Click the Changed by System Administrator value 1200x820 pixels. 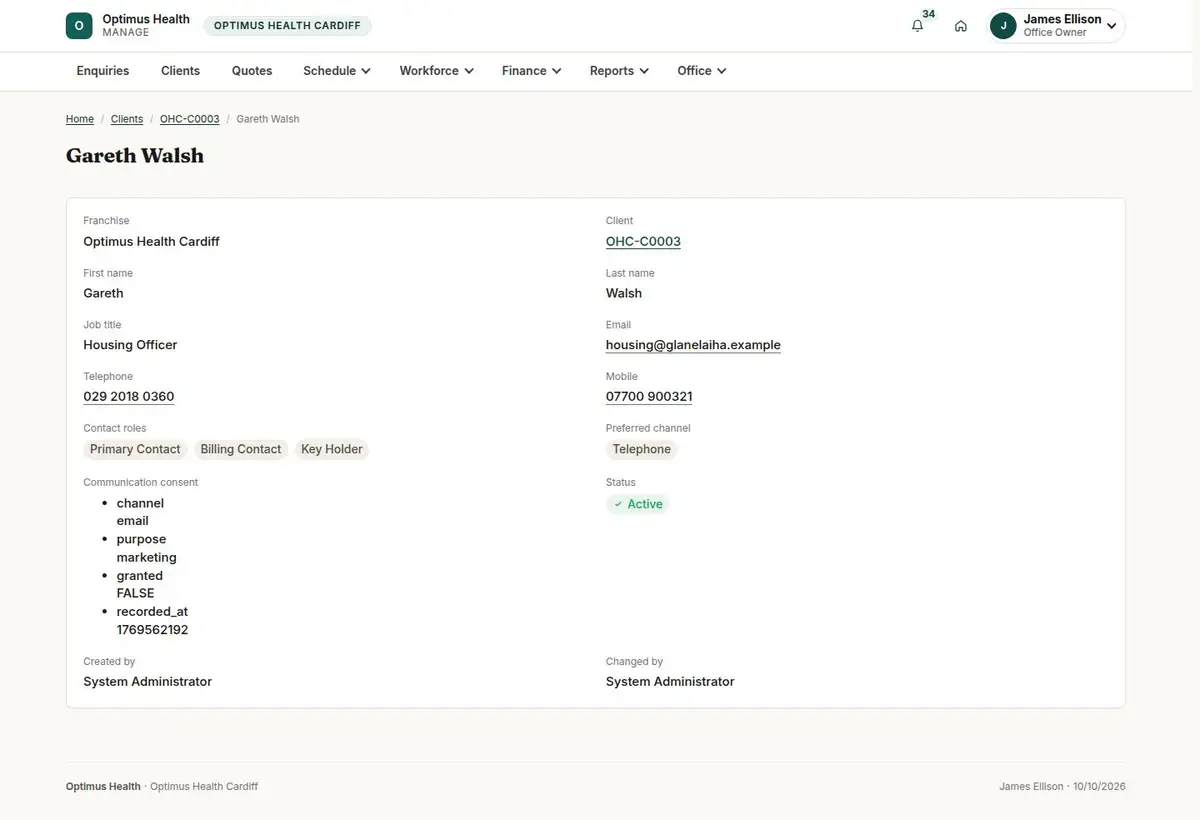670,682
